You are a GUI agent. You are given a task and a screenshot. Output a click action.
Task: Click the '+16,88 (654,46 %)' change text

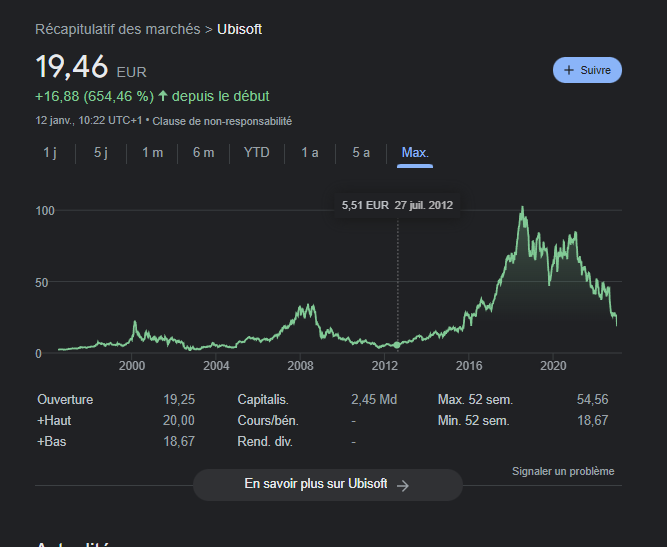pyautogui.click(x=94, y=96)
